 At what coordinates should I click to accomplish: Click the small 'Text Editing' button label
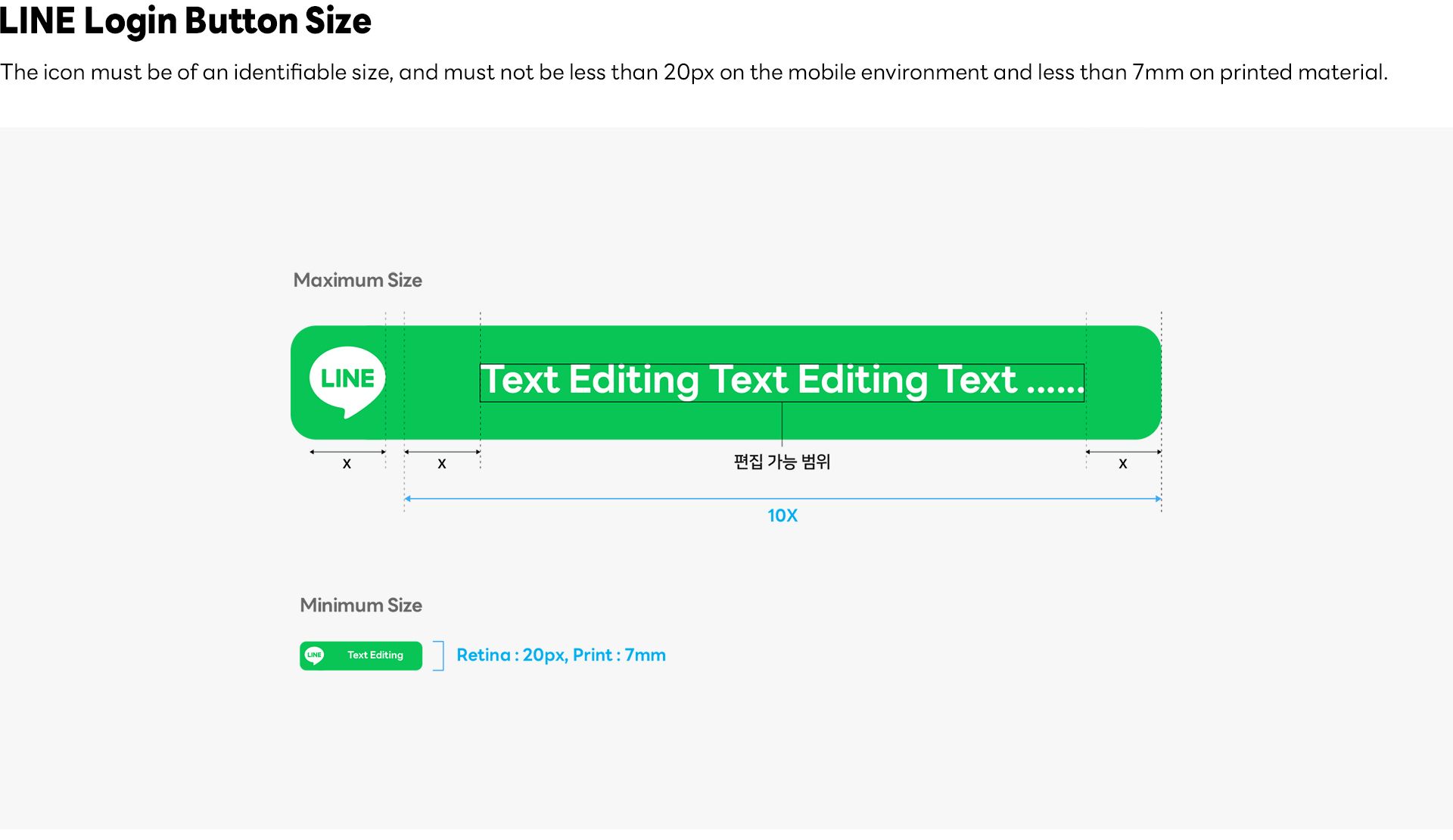[x=375, y=655]
